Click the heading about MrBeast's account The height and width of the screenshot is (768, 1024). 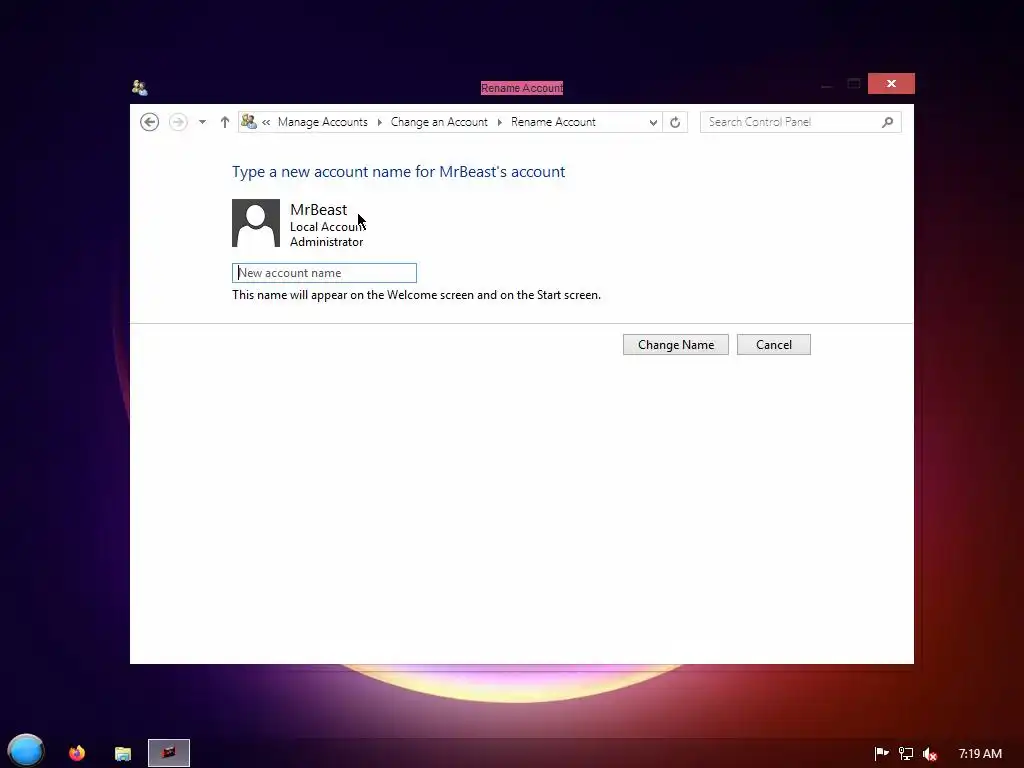pyautogui.click(x=398, y=172)
